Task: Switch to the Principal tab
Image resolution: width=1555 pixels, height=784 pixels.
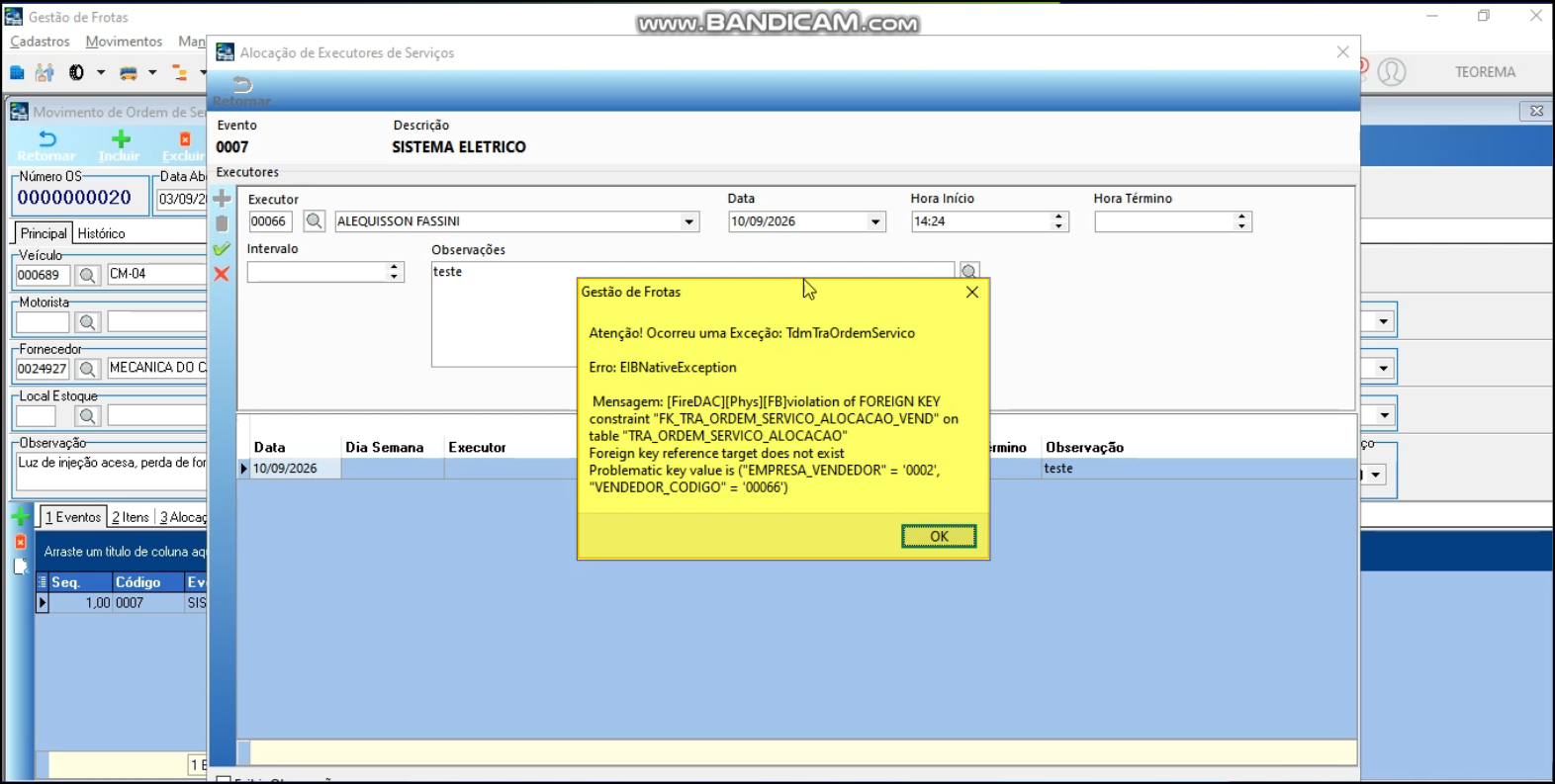Action: 44,233
